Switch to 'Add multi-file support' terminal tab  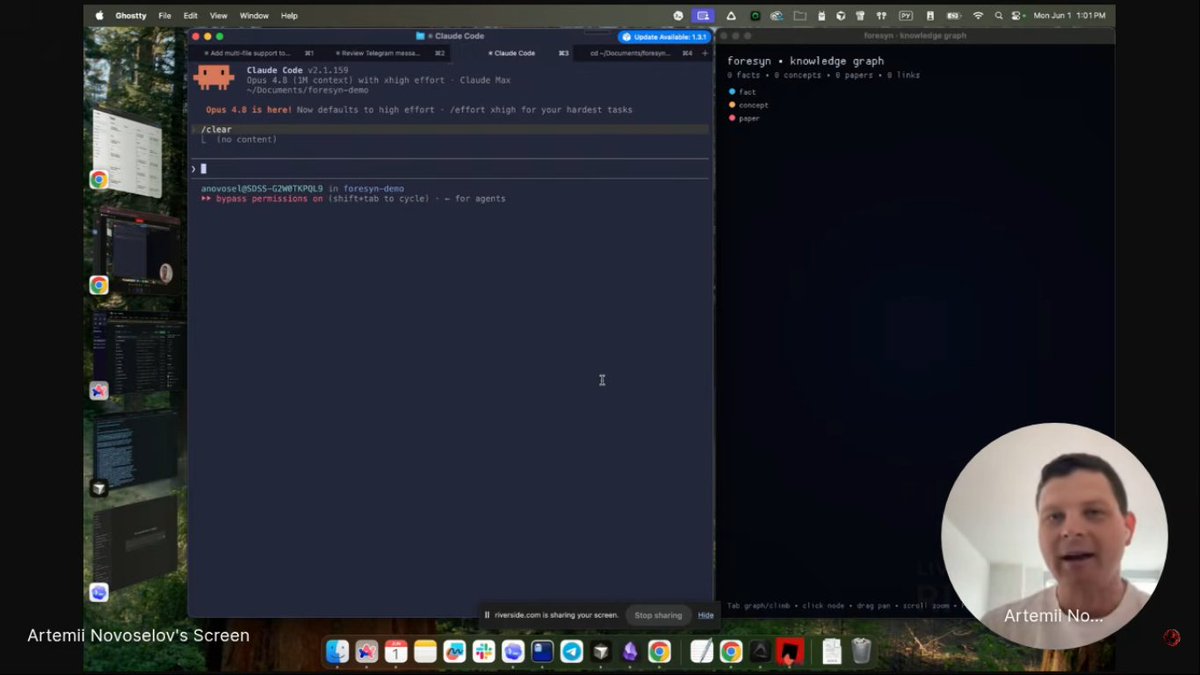pos(254,53)
